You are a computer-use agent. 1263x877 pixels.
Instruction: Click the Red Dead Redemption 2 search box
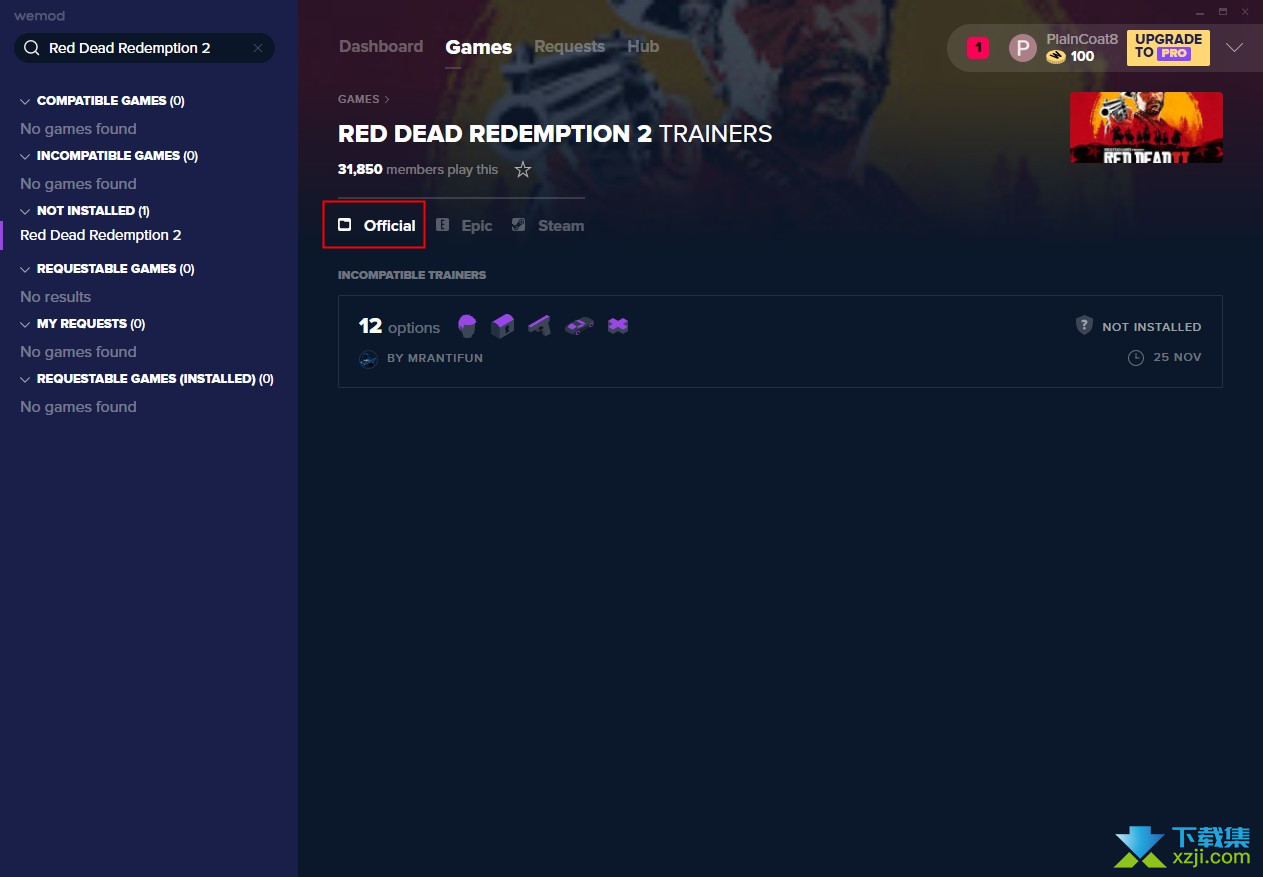click(x=144, y=48)
